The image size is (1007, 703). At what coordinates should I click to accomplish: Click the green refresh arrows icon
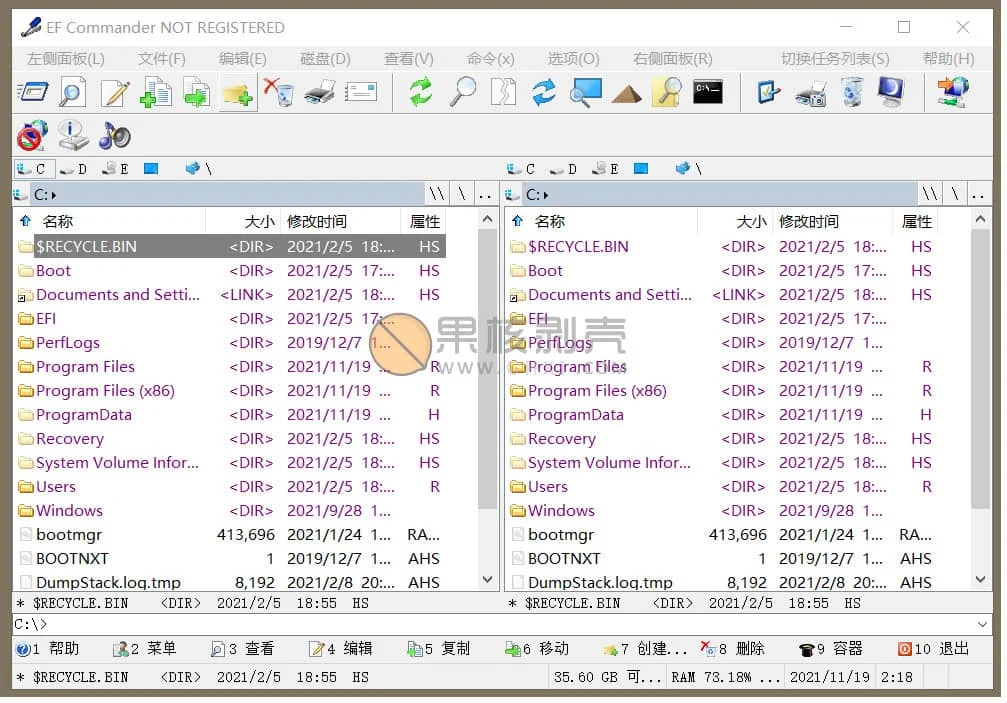421,93
